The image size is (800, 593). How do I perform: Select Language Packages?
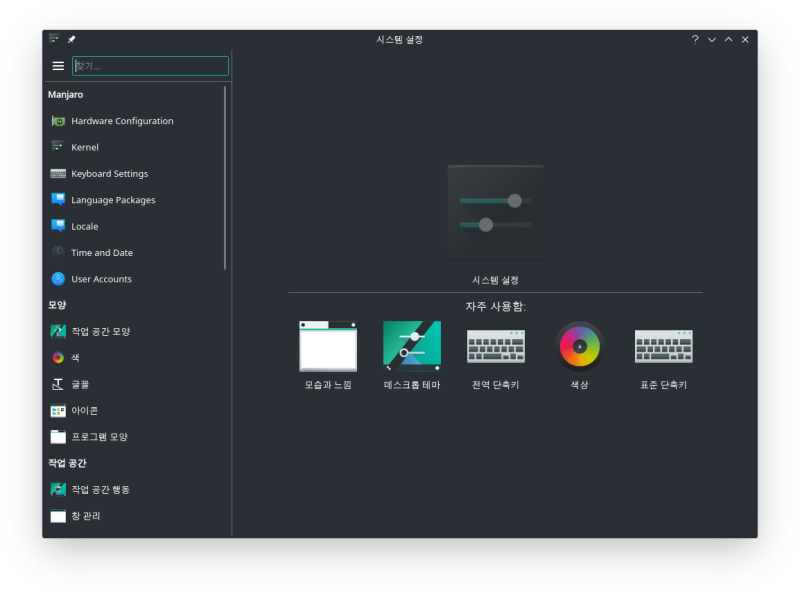tap(113, 199)
